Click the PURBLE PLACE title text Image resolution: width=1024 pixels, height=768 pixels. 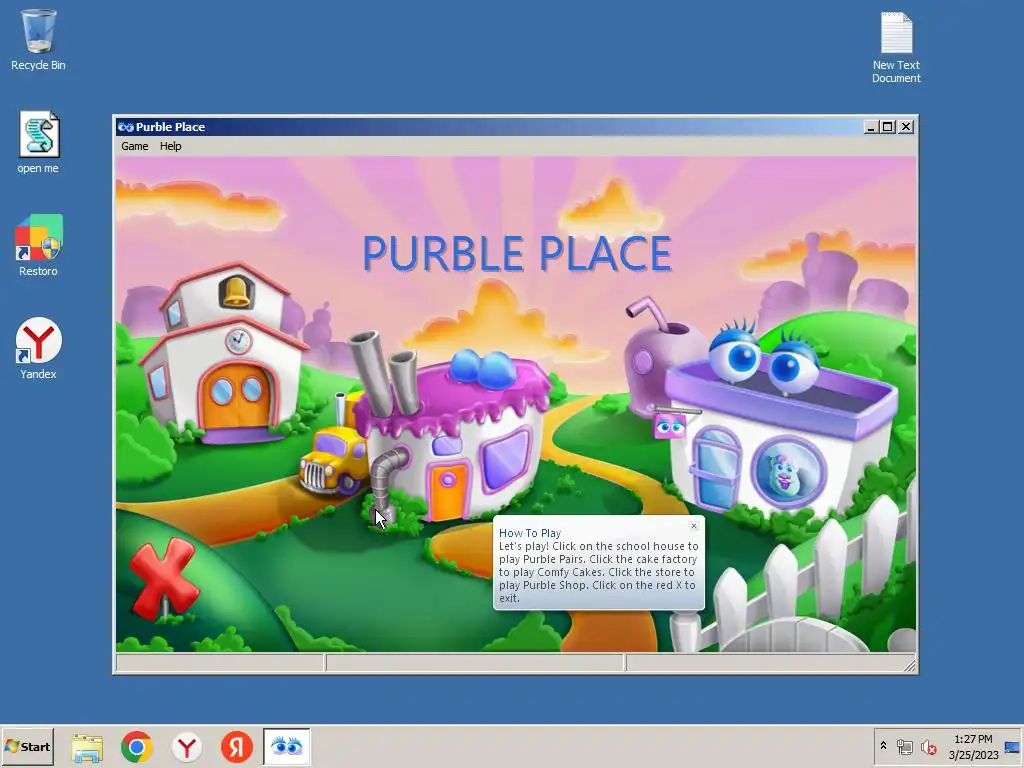[517, 253]
